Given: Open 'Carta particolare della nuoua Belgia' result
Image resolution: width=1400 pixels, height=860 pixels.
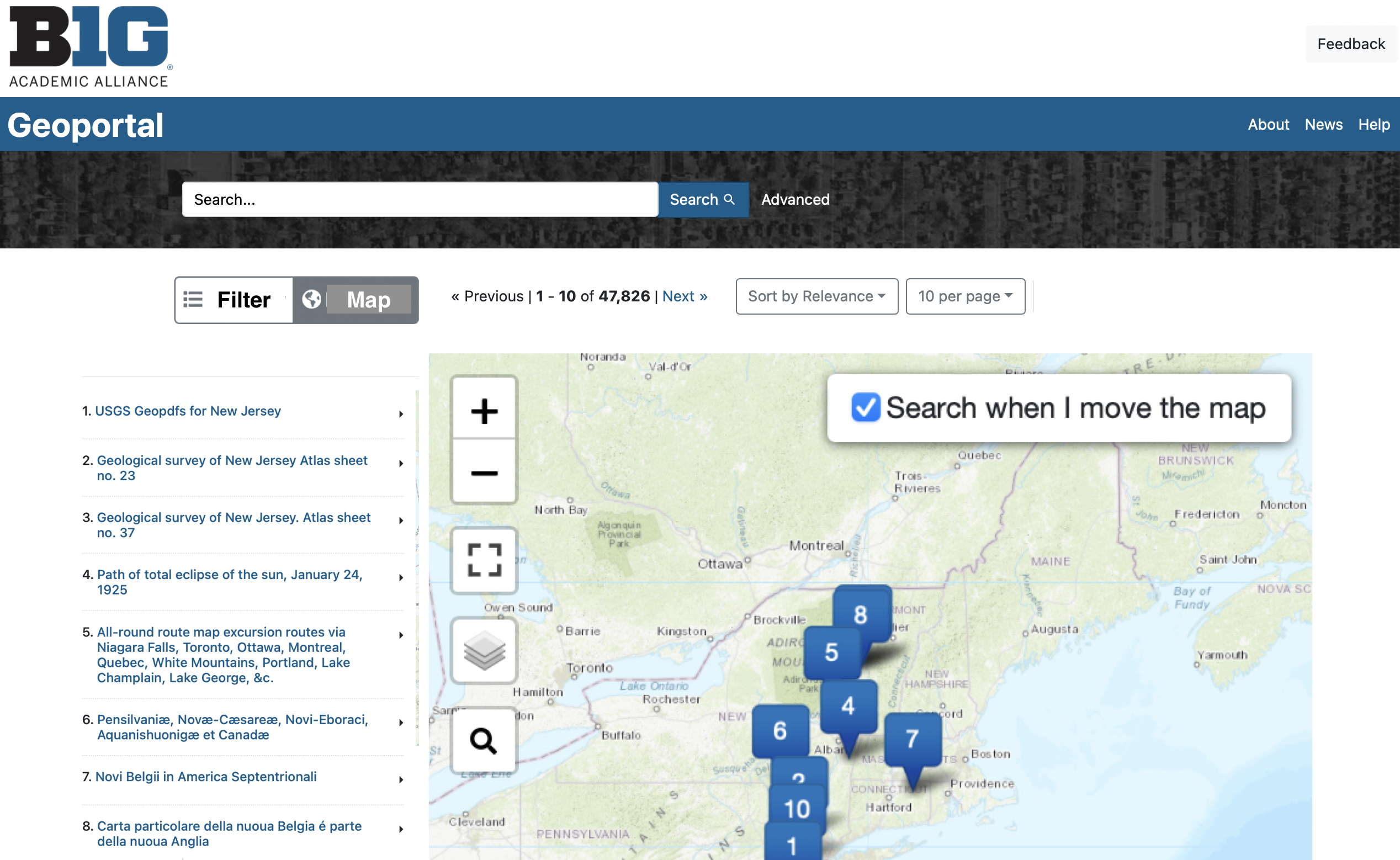Looking at the screenshot, I should tap(229, 834).
